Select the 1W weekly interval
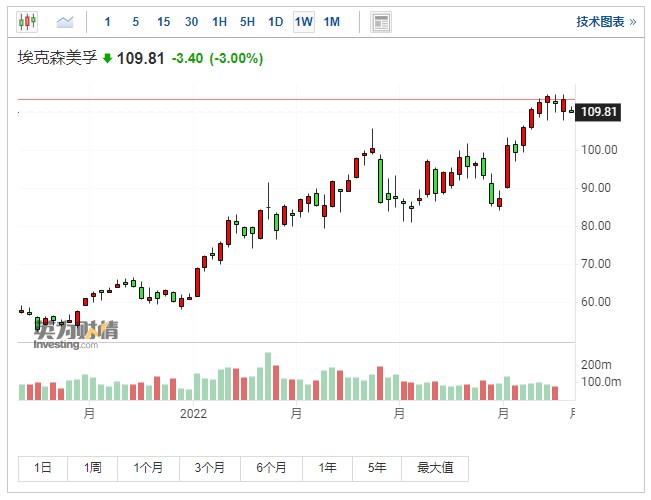 (303, 21)
